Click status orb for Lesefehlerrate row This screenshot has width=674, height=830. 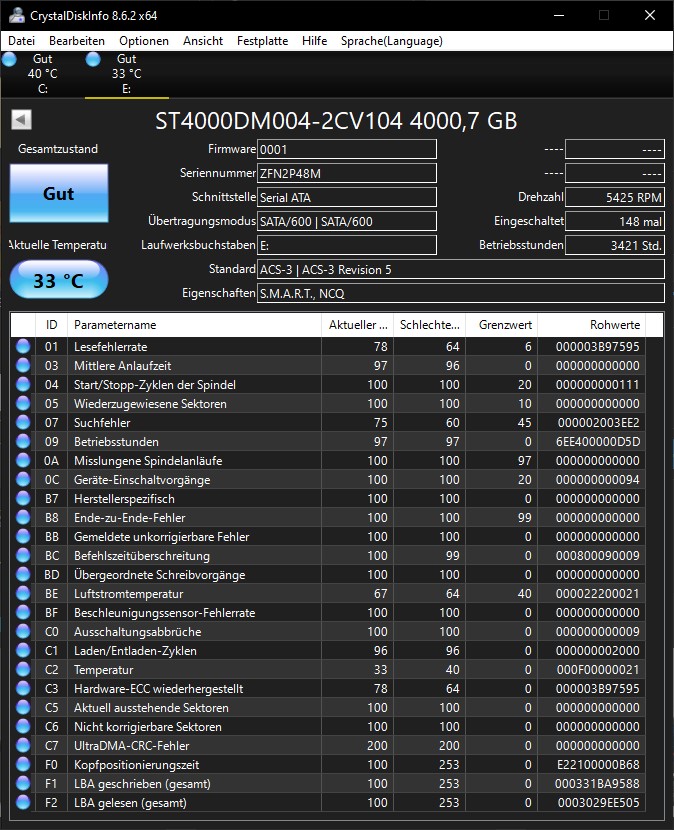pyautogui.click(x=23, y=346)
